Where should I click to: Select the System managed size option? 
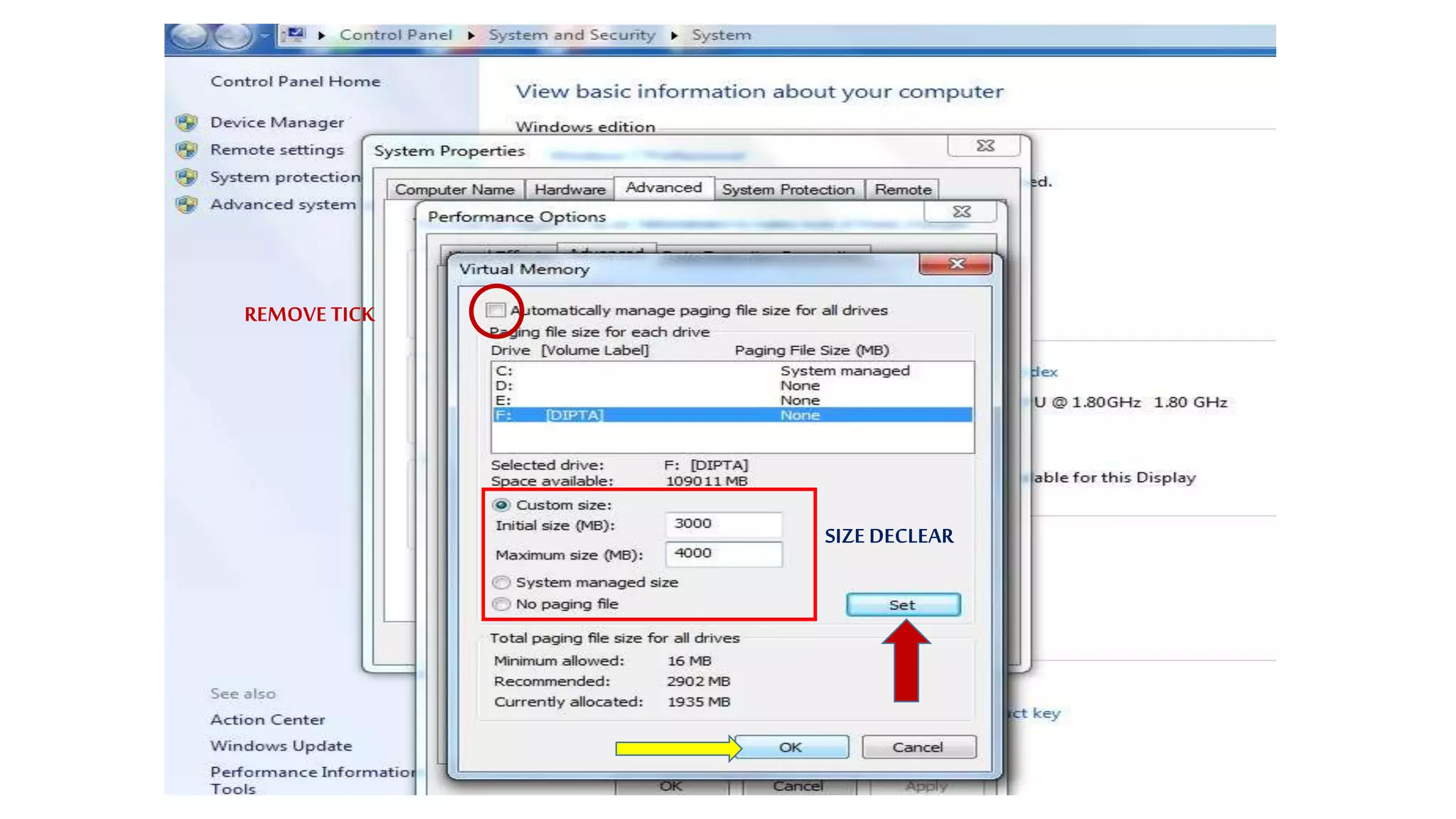(x=501, y=582)
